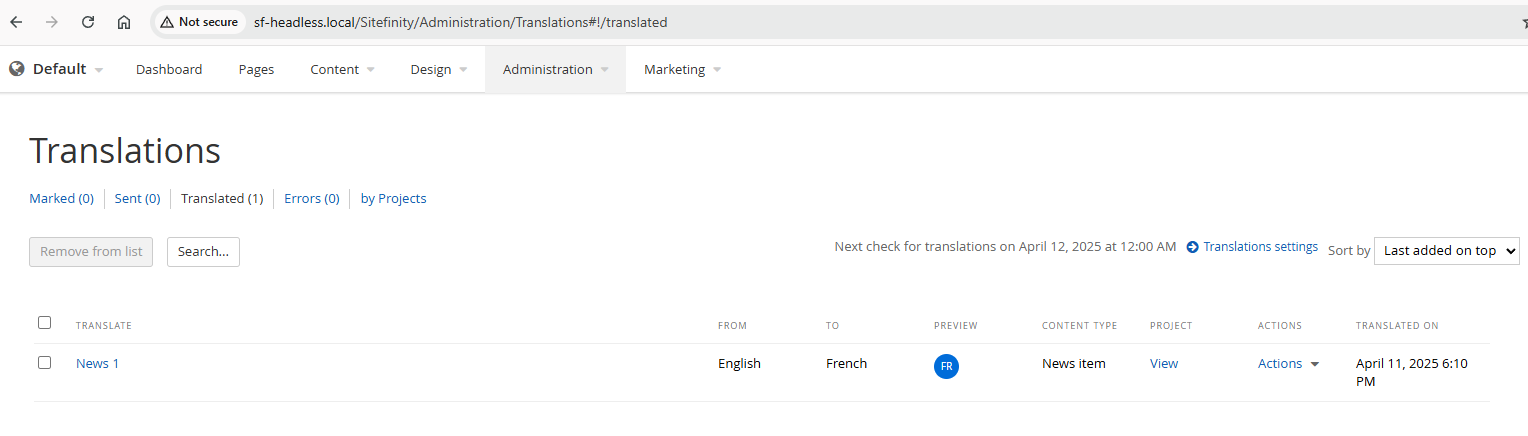Click the browser address bar URL

coord(460,22)
